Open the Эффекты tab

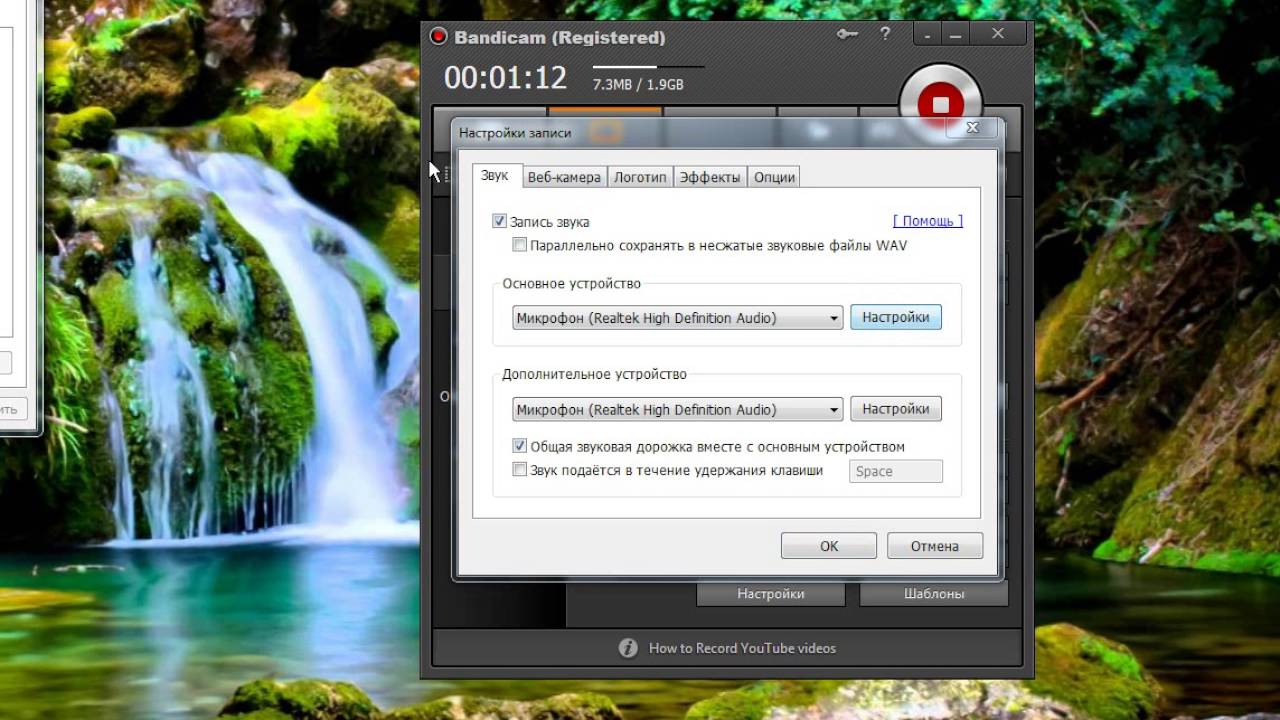[x=710, y=177]
